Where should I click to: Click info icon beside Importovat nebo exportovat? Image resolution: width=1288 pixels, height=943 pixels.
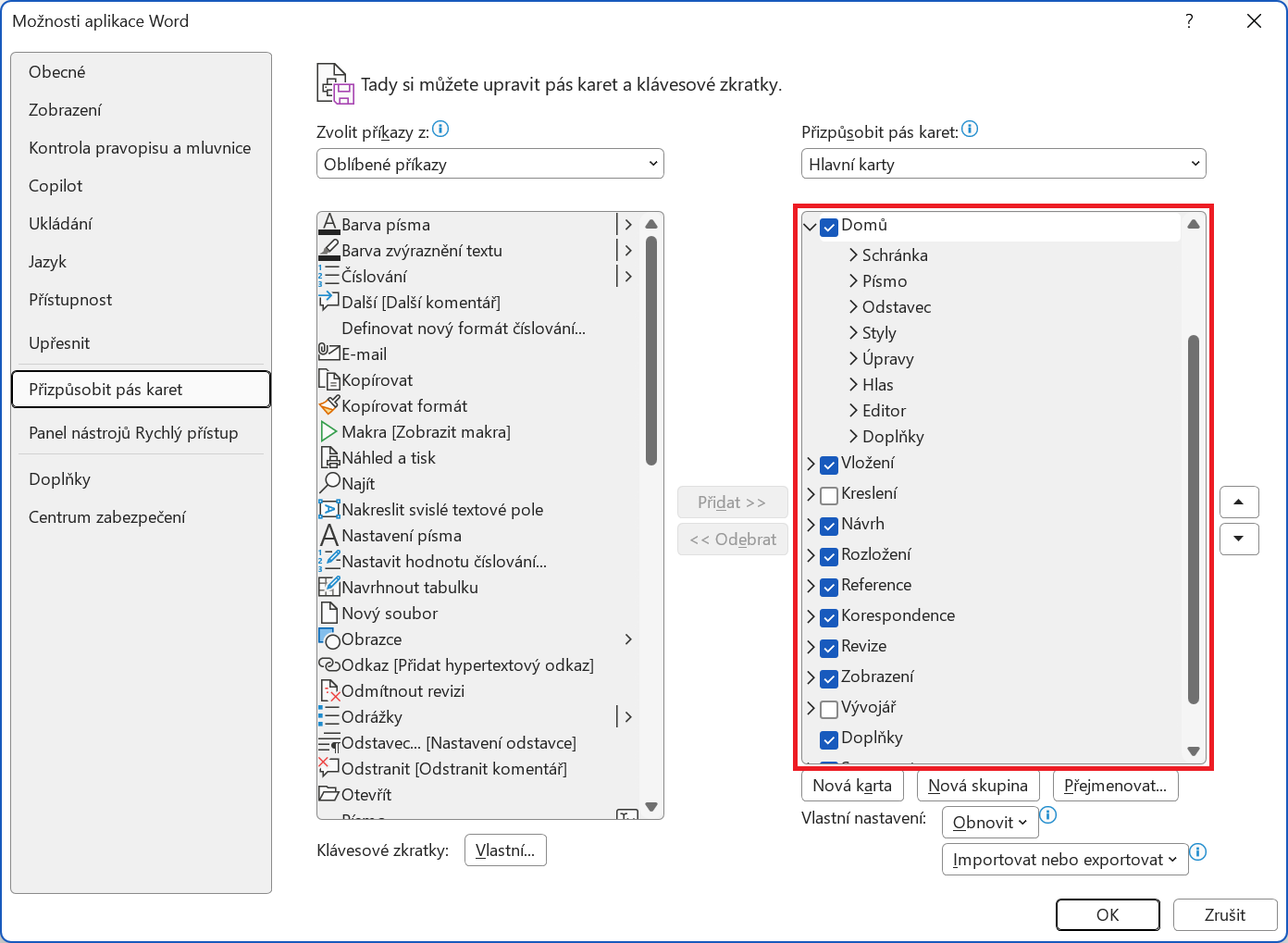point(1198,852)
